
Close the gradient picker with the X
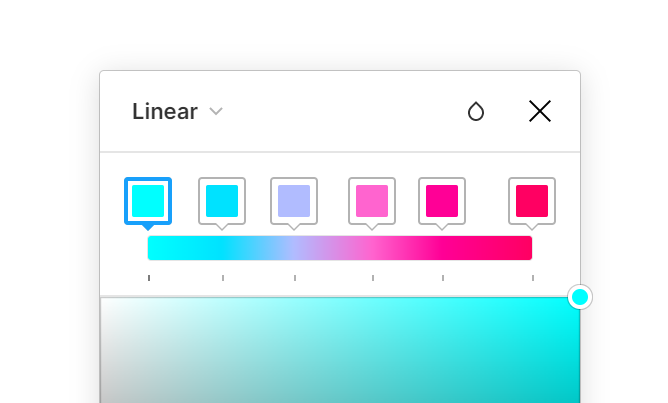(x=540, y=111)
